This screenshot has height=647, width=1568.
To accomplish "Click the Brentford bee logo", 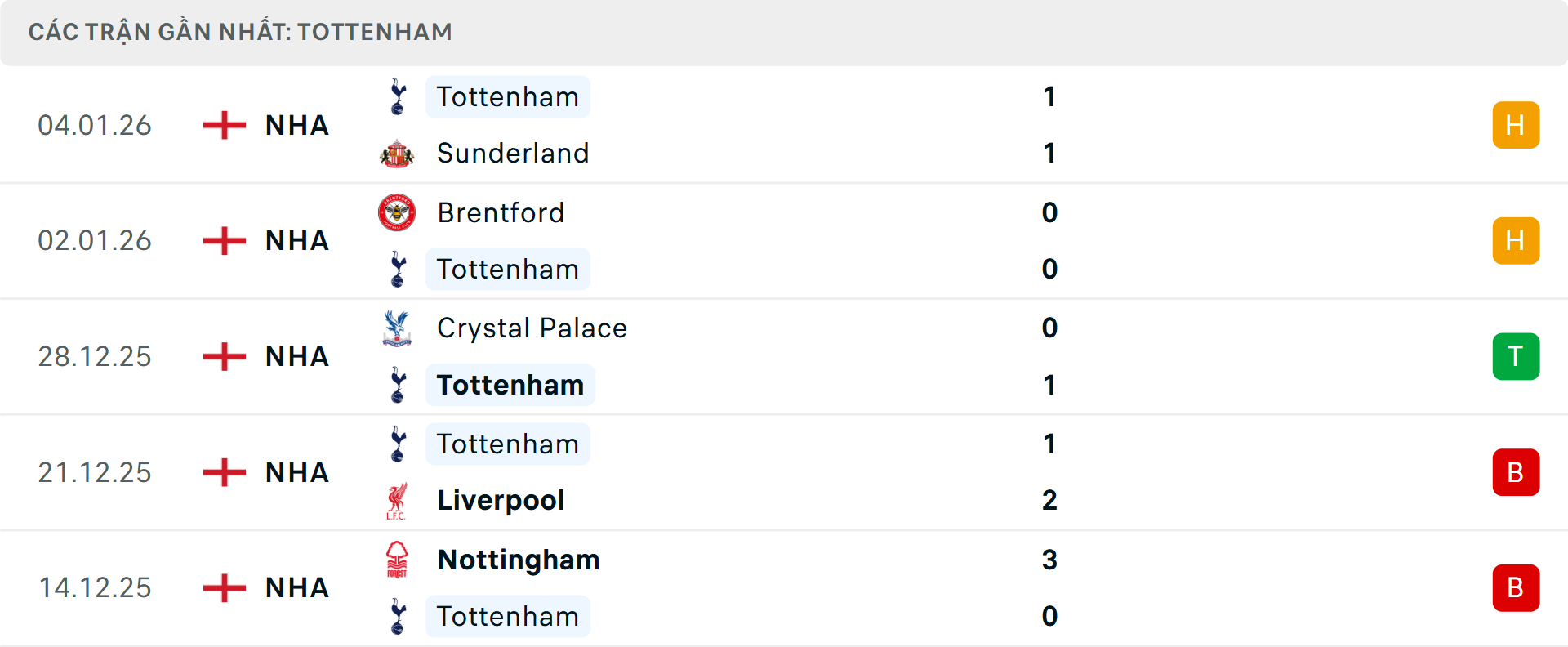I will click(398, 212).
